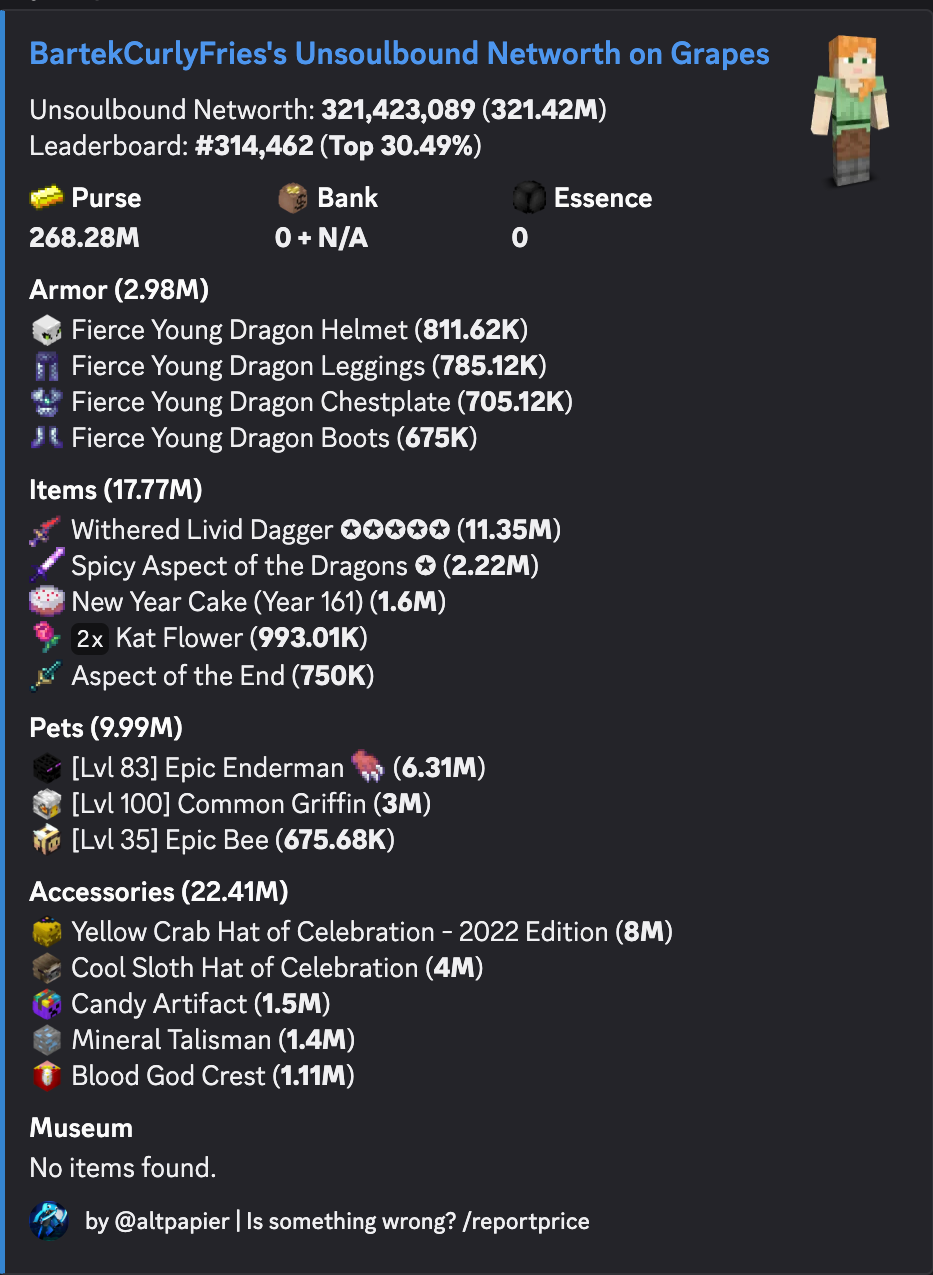Click the Epic Enderman pet icon
933x1275 pixels.
tap(47, 768)
